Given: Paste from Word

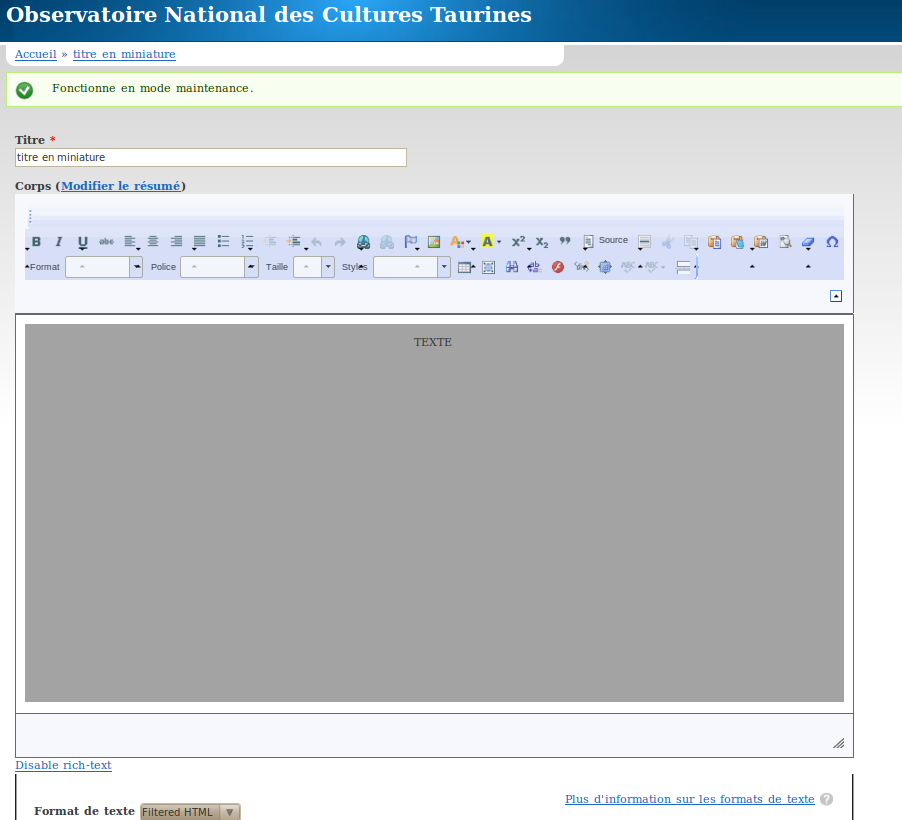Looking at the screenshot, I should (x=761, y=242).
